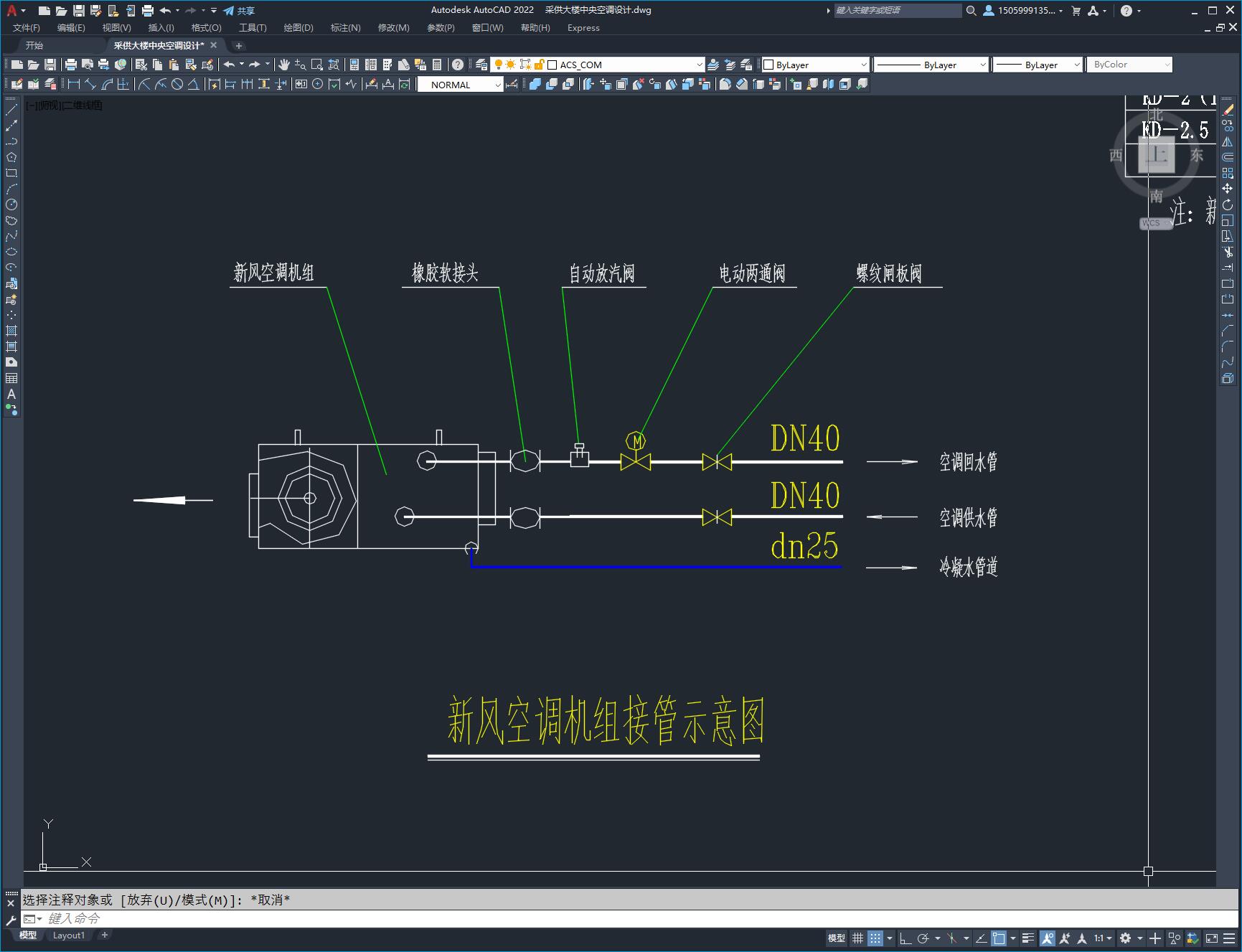
Task: Open the 标注(N) menu
Action: [x=345, y=28]
